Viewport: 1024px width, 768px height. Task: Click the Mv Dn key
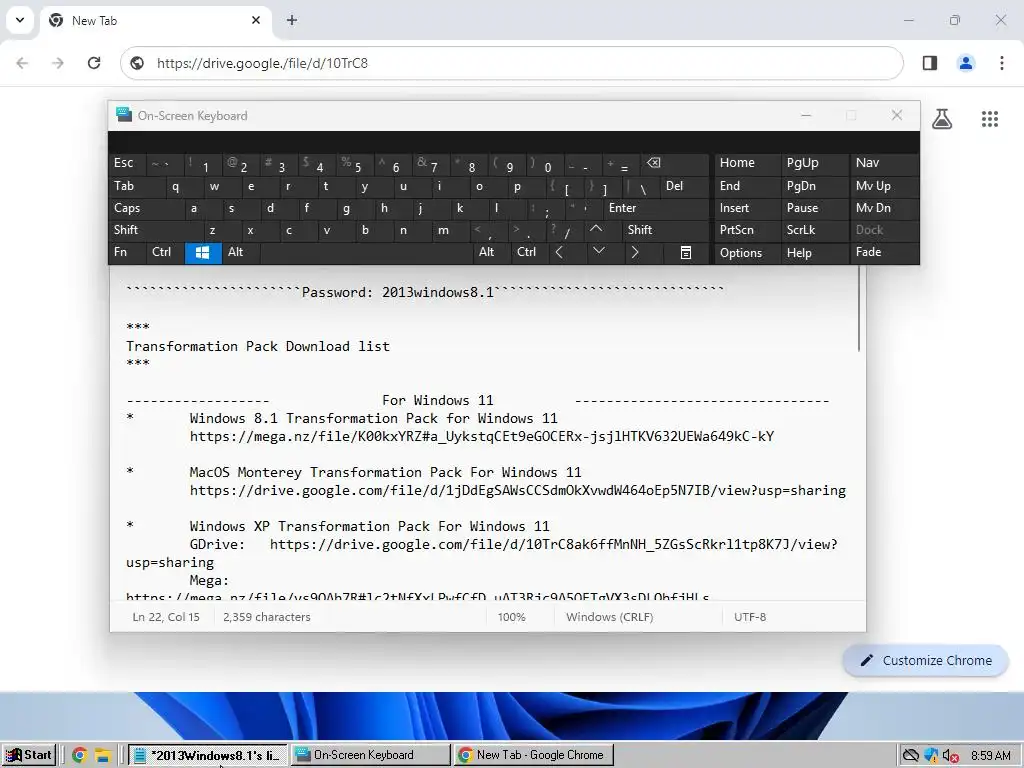click(x=884, y=208)
